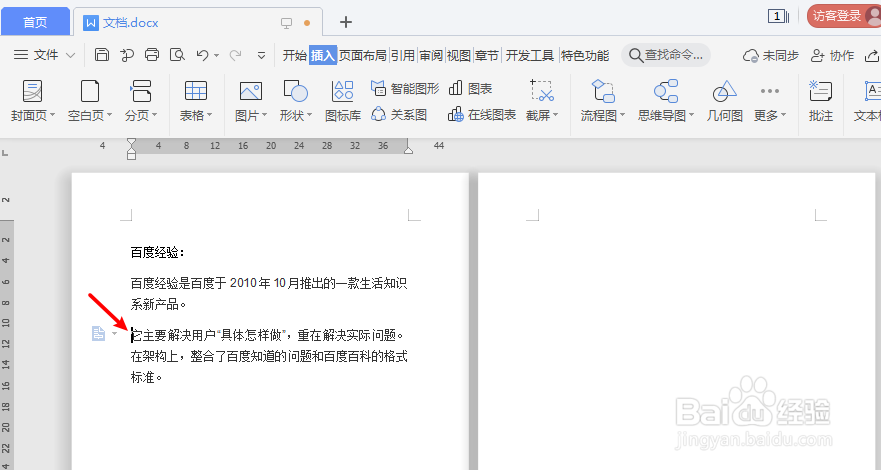Select the Insert (插入) ribbon tab
This screenshot has height=470, width=881.
[x=323, y=55]
